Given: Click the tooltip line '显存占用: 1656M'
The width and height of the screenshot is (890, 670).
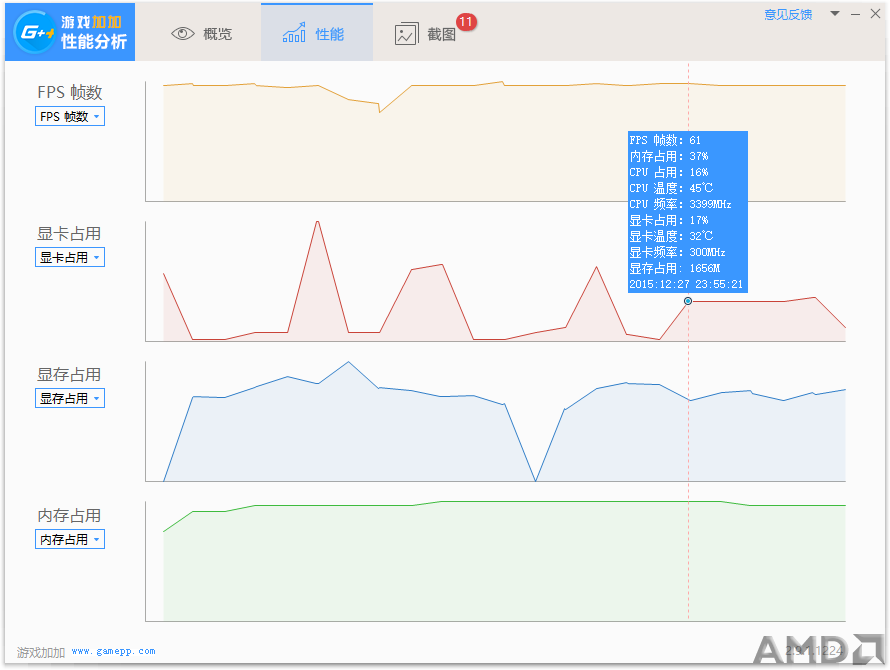Looking at the screenshot, I should (675, 268).
